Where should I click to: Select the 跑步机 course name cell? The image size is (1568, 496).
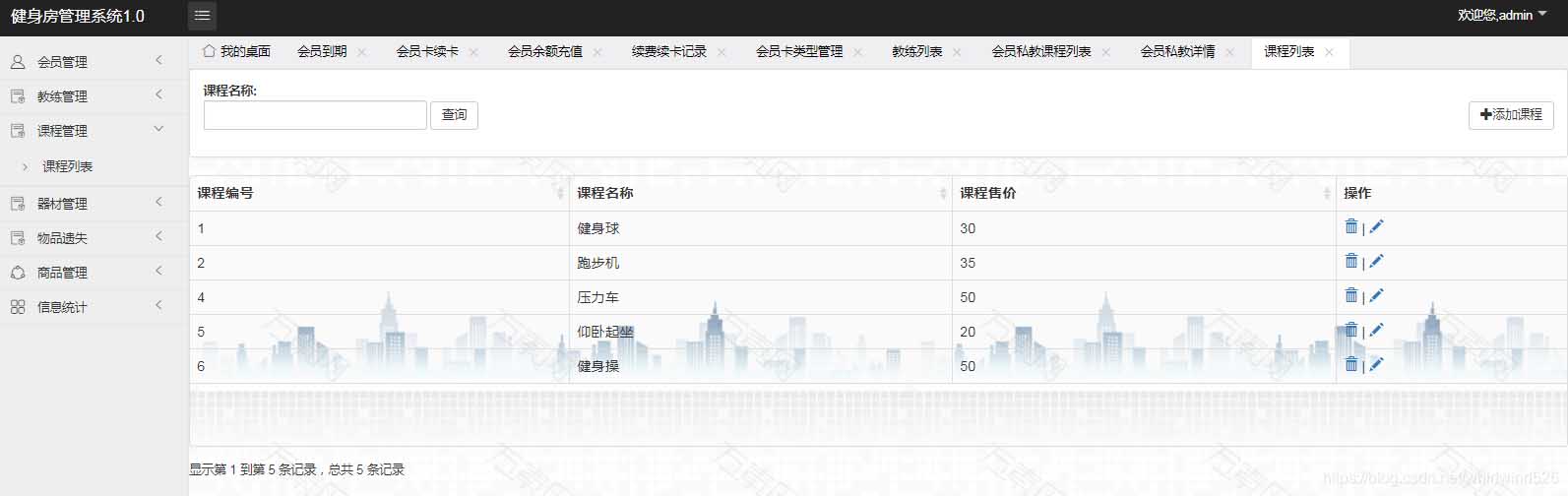point(760,263)
